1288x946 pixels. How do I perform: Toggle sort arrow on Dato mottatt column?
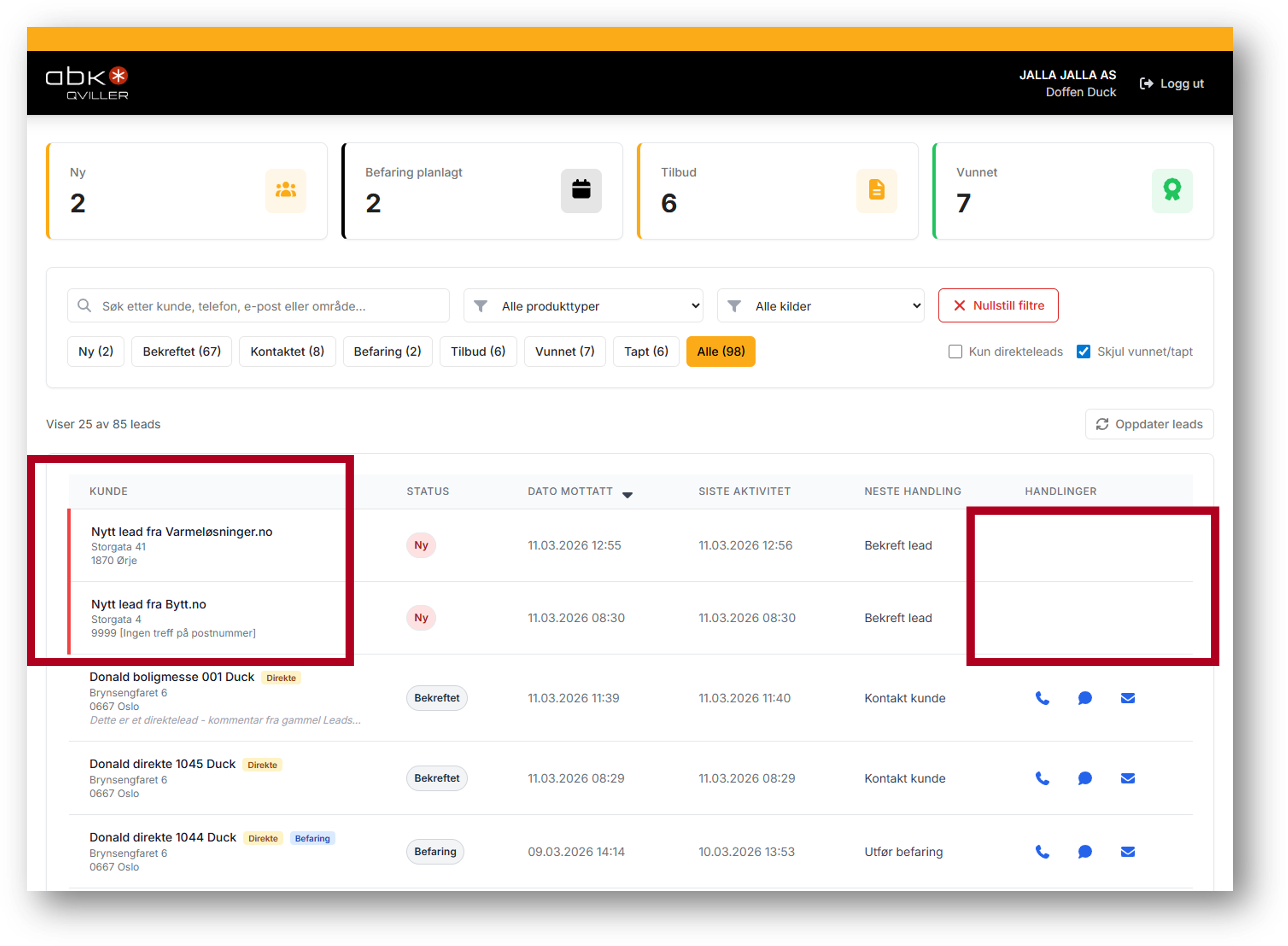tap(627, 495)
